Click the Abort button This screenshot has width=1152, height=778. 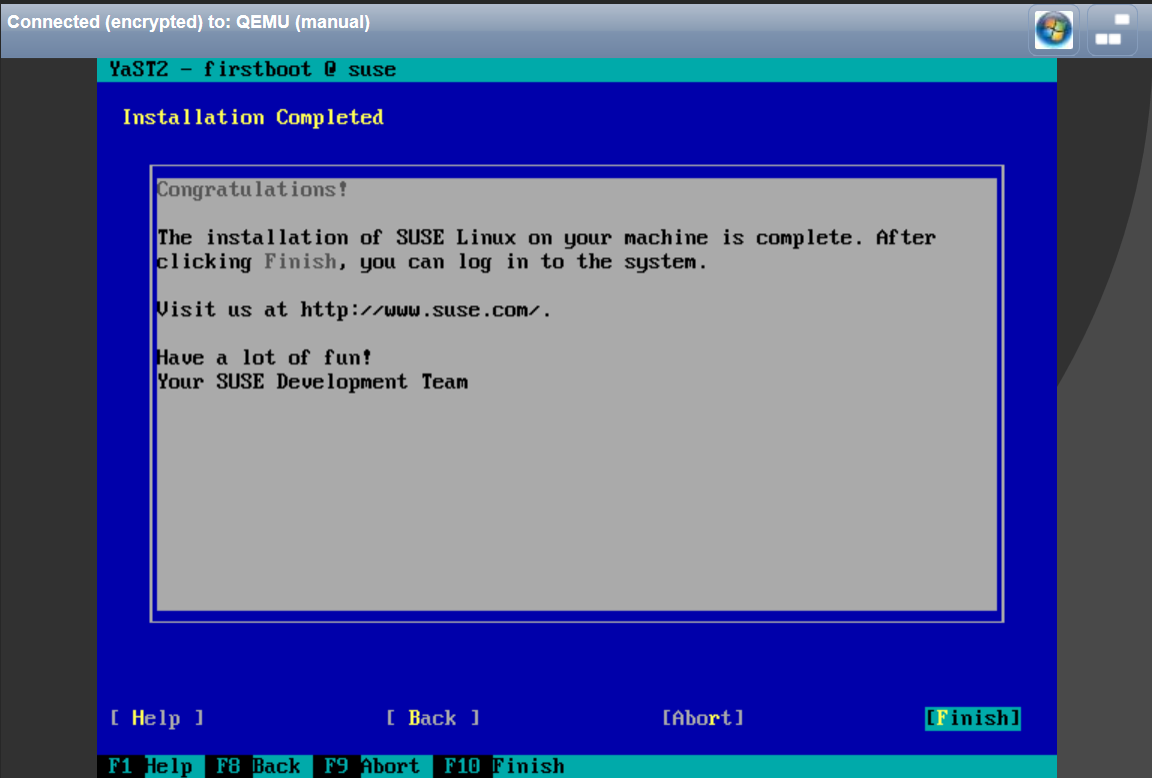click(x=703, y=718)
